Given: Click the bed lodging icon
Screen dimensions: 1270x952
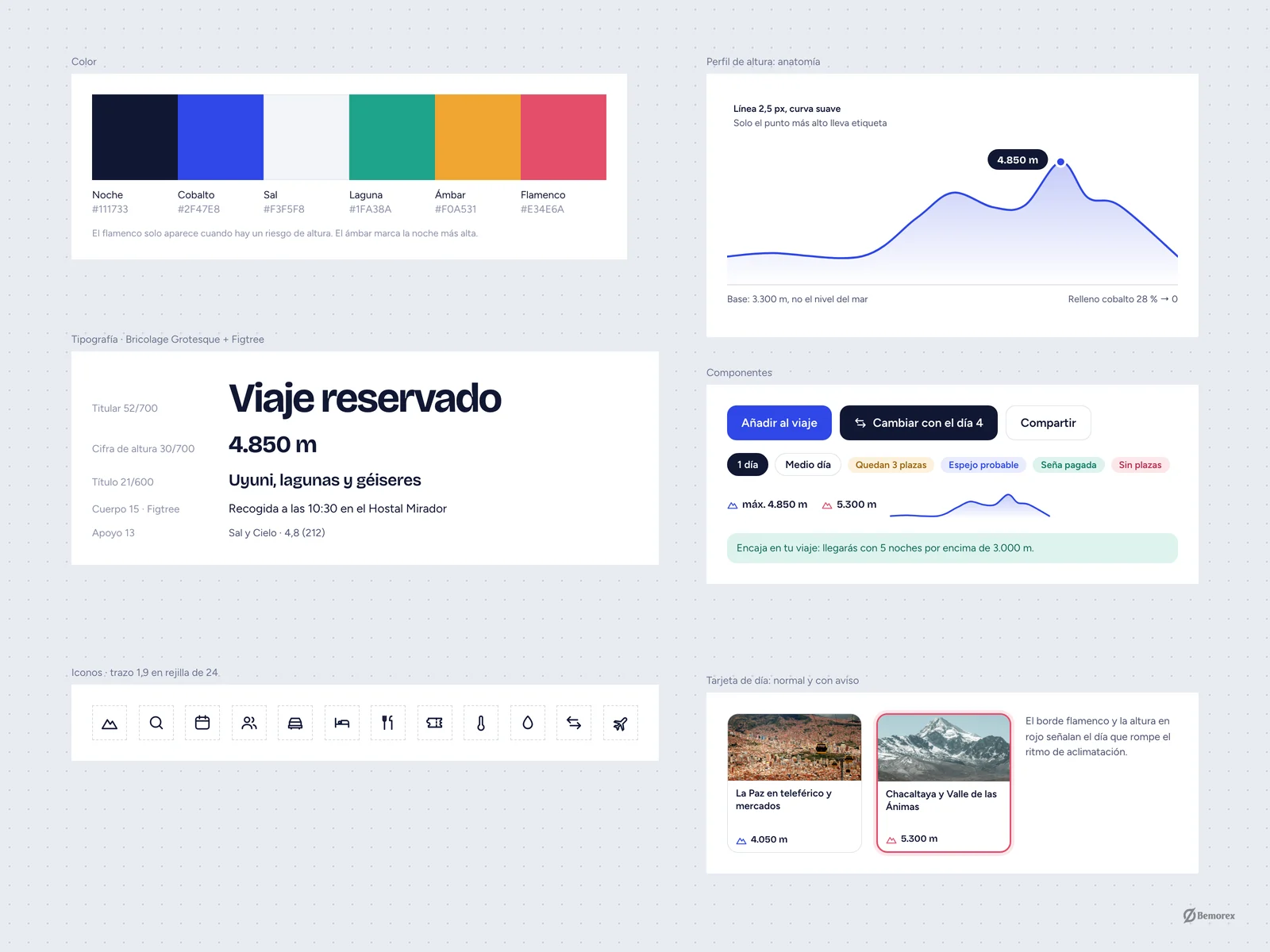Looking at the screenshot, I should coord(342,723).
